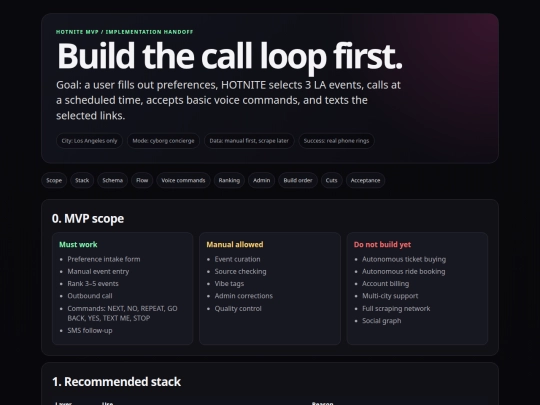Click the goal description paragraph
Screen dimensions: 540x405
pos(228,100)
